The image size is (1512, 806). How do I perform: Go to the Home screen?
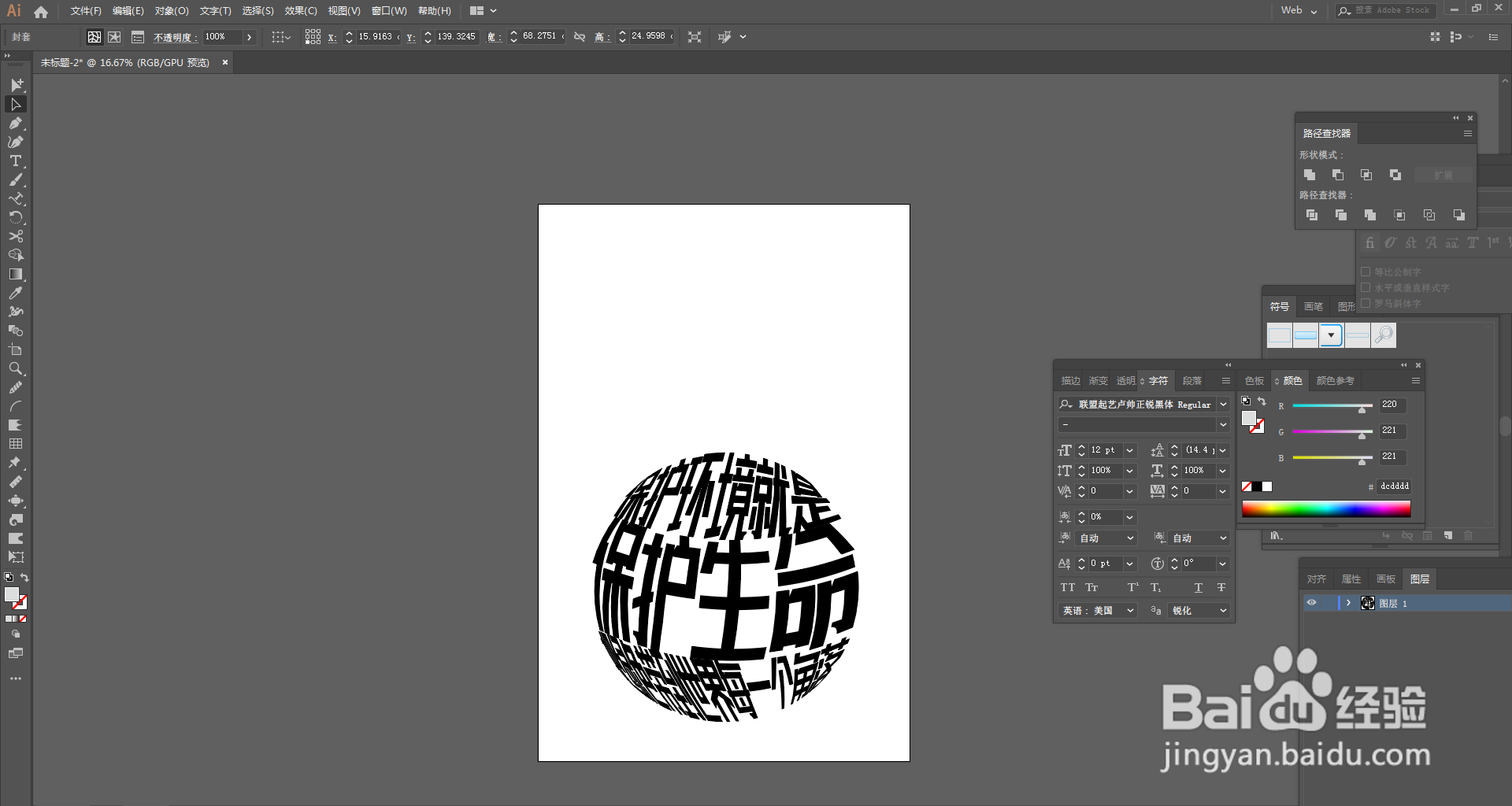41,12
